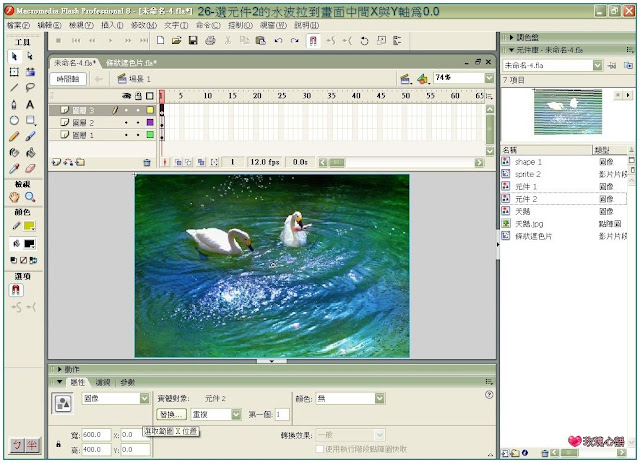Image resolution: width=640 pixels, height=463 pixels.
Task: Select the Paint Bucket tool
Action: click(30, 153)
